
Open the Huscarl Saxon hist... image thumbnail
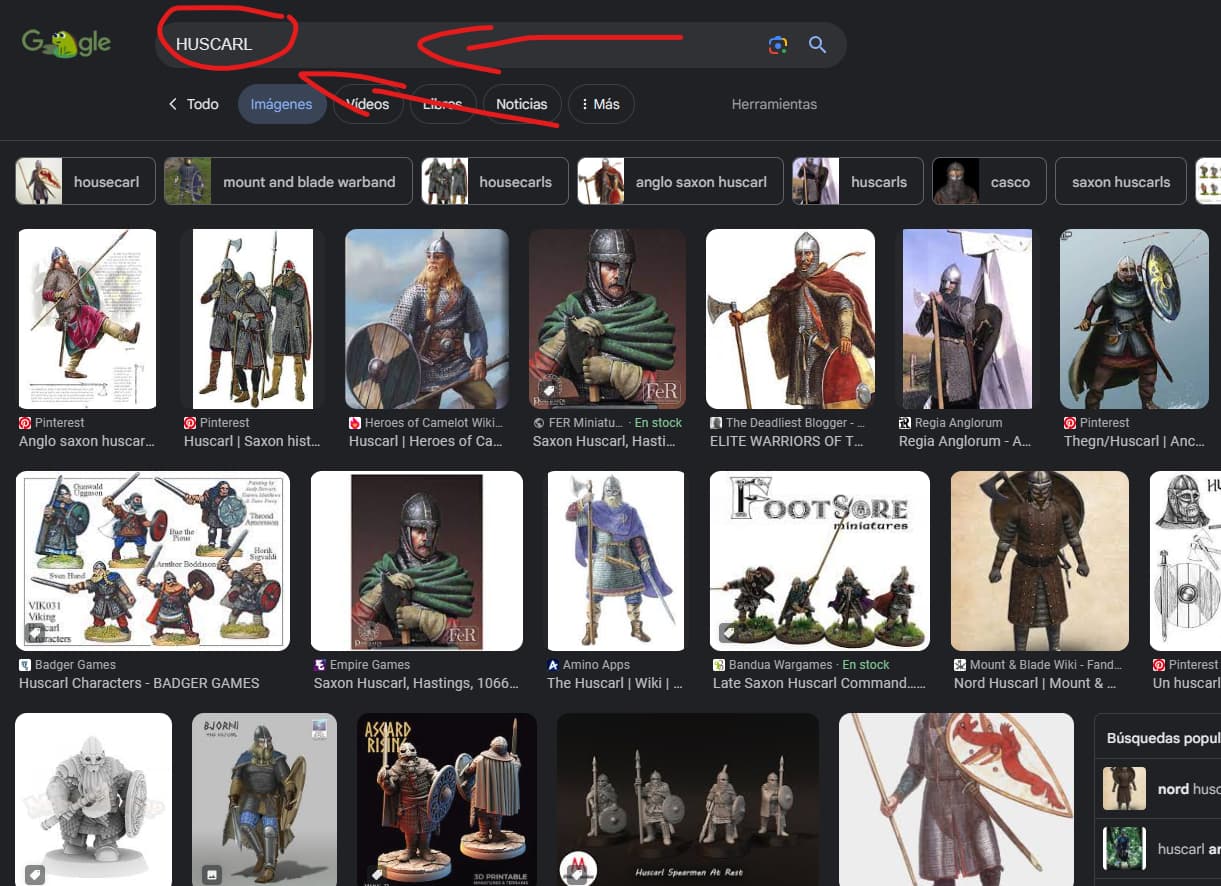point(253,319)
